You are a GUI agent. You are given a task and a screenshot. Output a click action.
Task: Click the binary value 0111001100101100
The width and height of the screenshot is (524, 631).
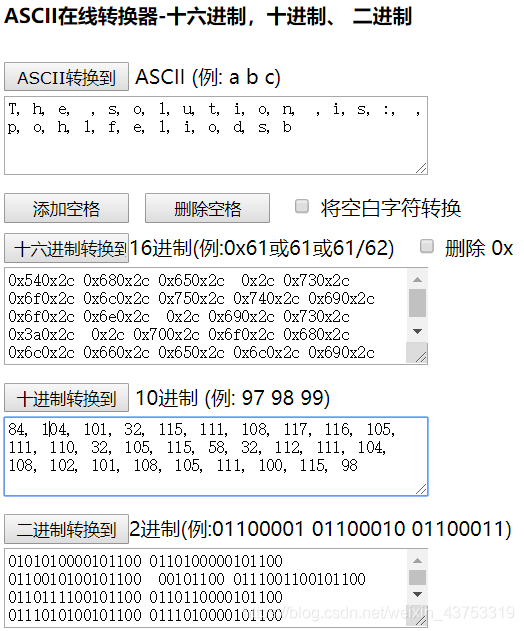click(299, 579)
